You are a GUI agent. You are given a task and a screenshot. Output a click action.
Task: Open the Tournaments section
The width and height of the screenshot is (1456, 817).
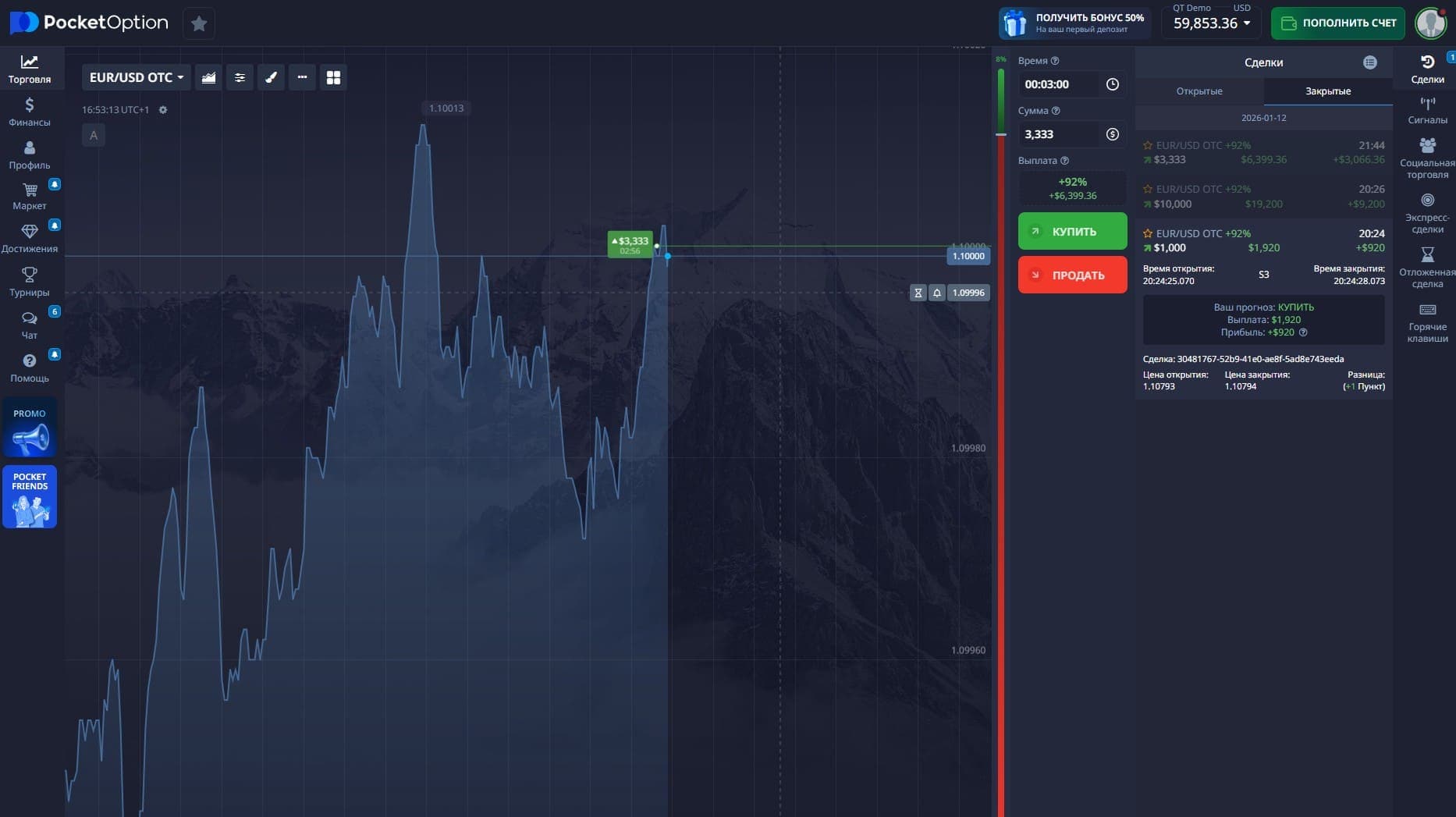pos(30,282)
